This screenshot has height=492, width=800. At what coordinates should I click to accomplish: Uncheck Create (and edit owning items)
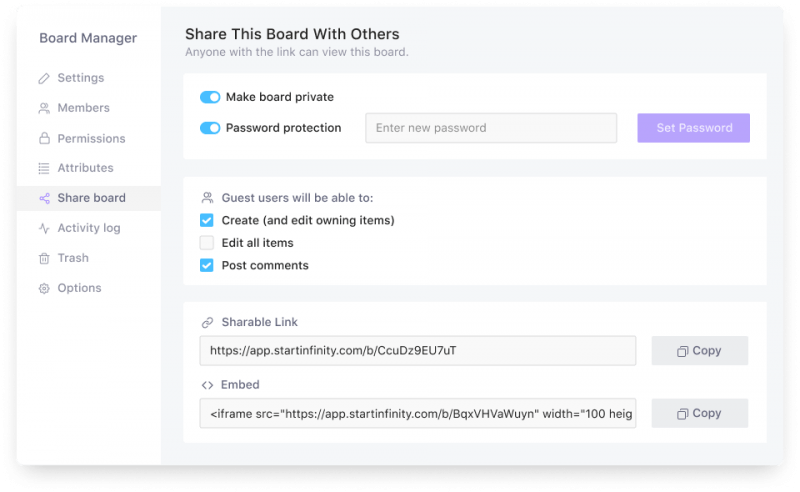coord(207,220)
